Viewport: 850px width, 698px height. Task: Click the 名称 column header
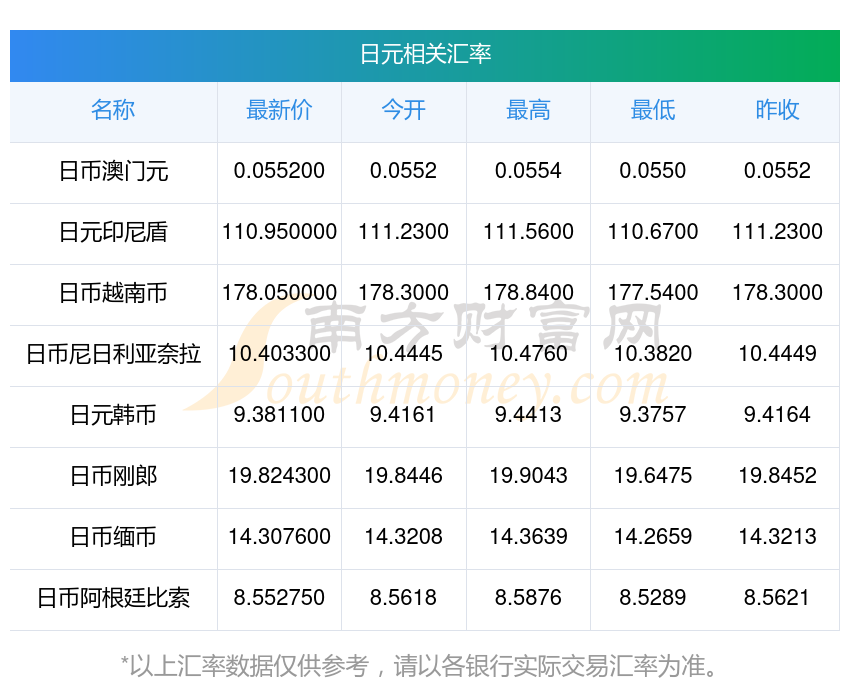point(113,110)
